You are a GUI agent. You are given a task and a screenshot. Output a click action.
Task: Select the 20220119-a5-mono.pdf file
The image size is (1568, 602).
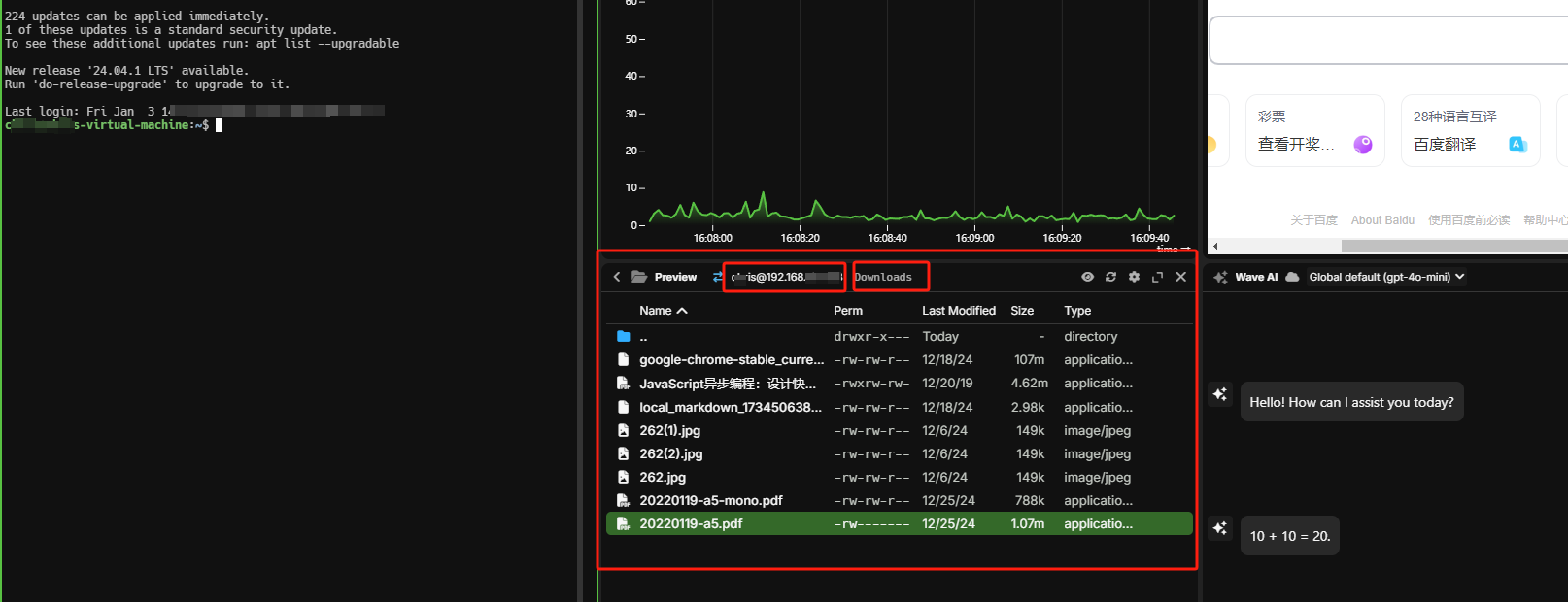tap(710, 501)
